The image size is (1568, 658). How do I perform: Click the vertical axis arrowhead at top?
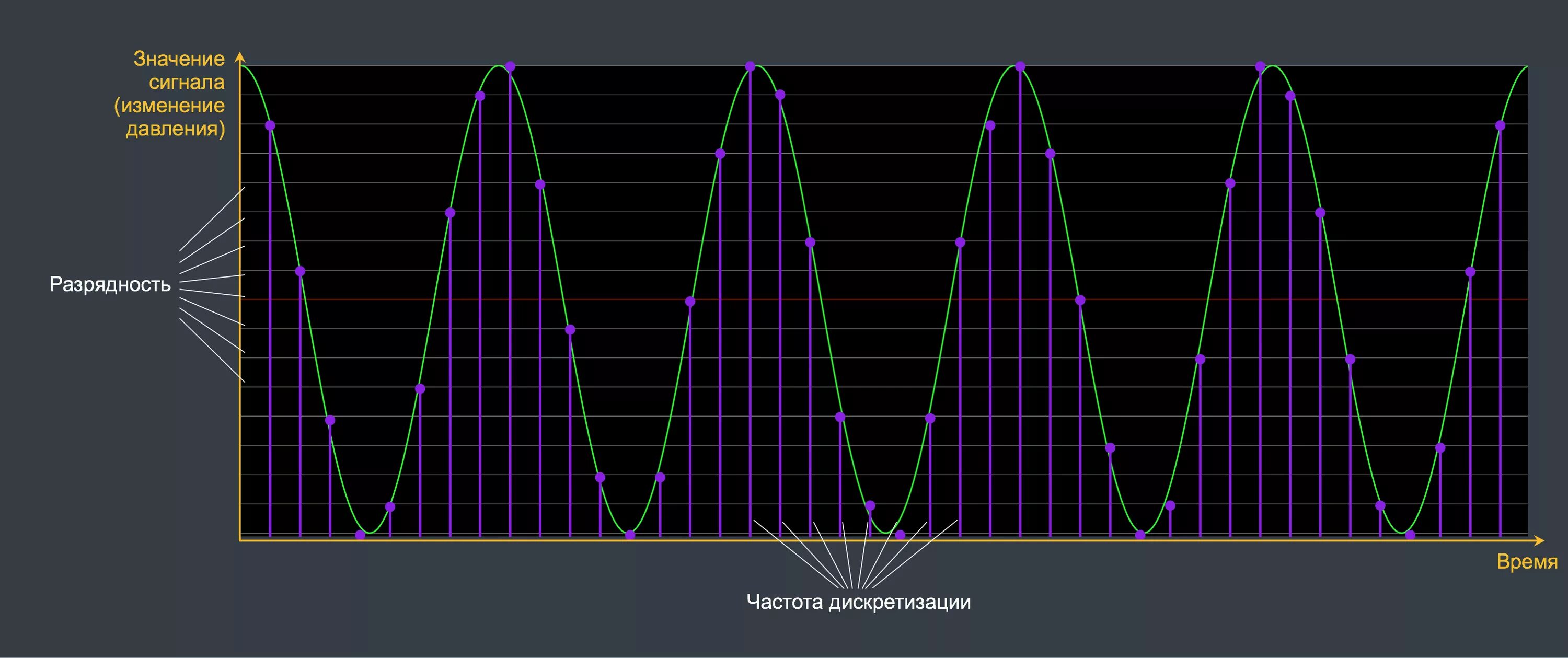(240, 57)
